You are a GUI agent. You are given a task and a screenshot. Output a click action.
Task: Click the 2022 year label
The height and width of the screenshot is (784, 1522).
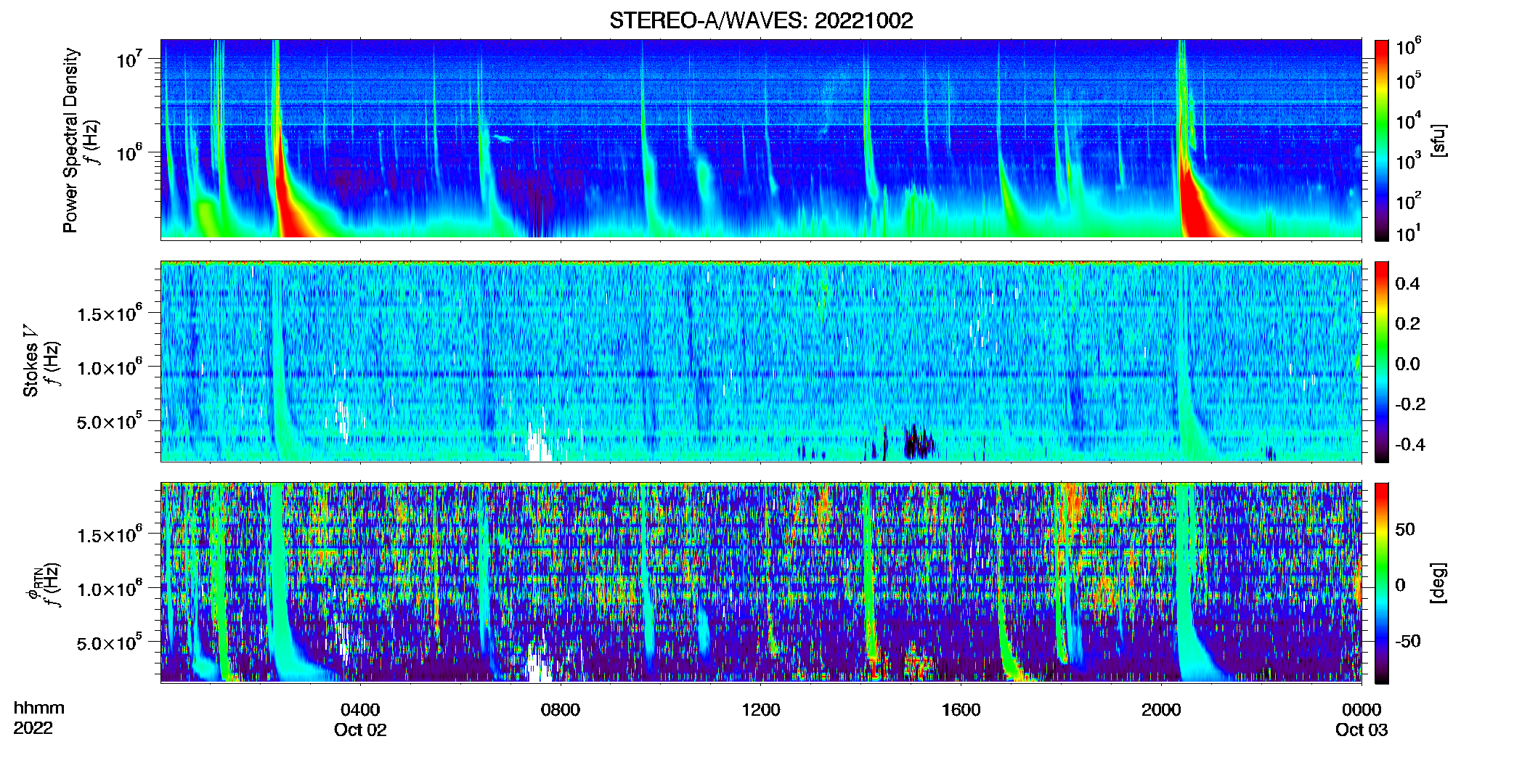[33, 728]
